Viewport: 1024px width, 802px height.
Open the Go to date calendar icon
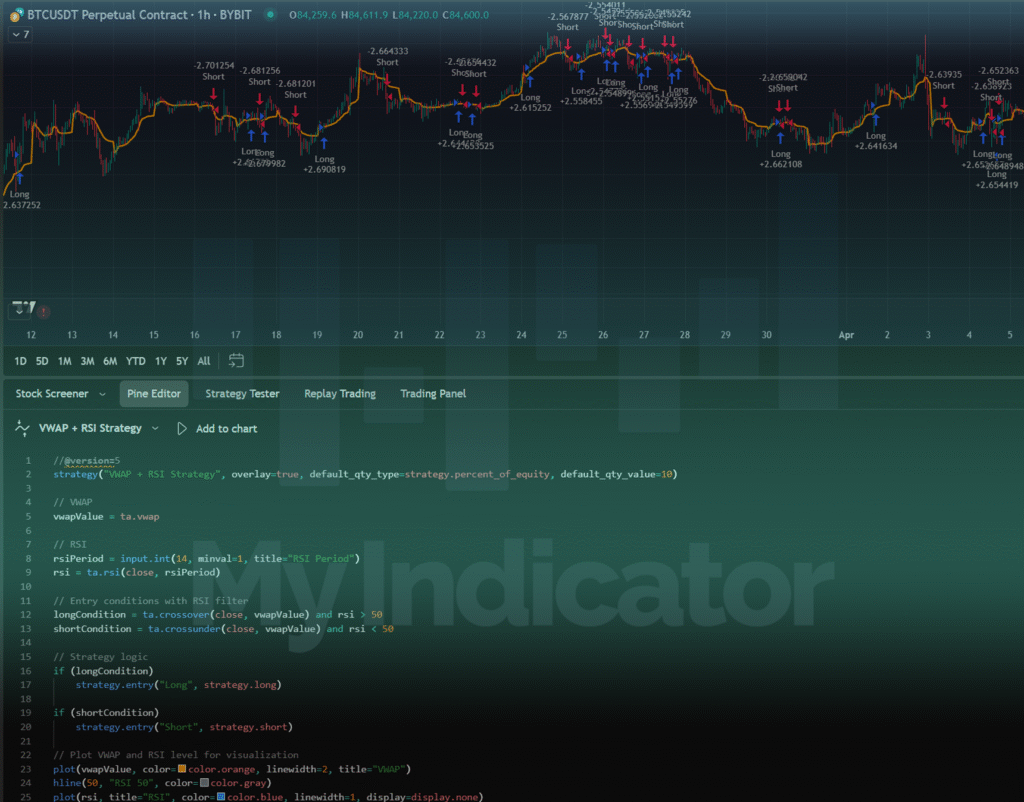tap(236, 361)
